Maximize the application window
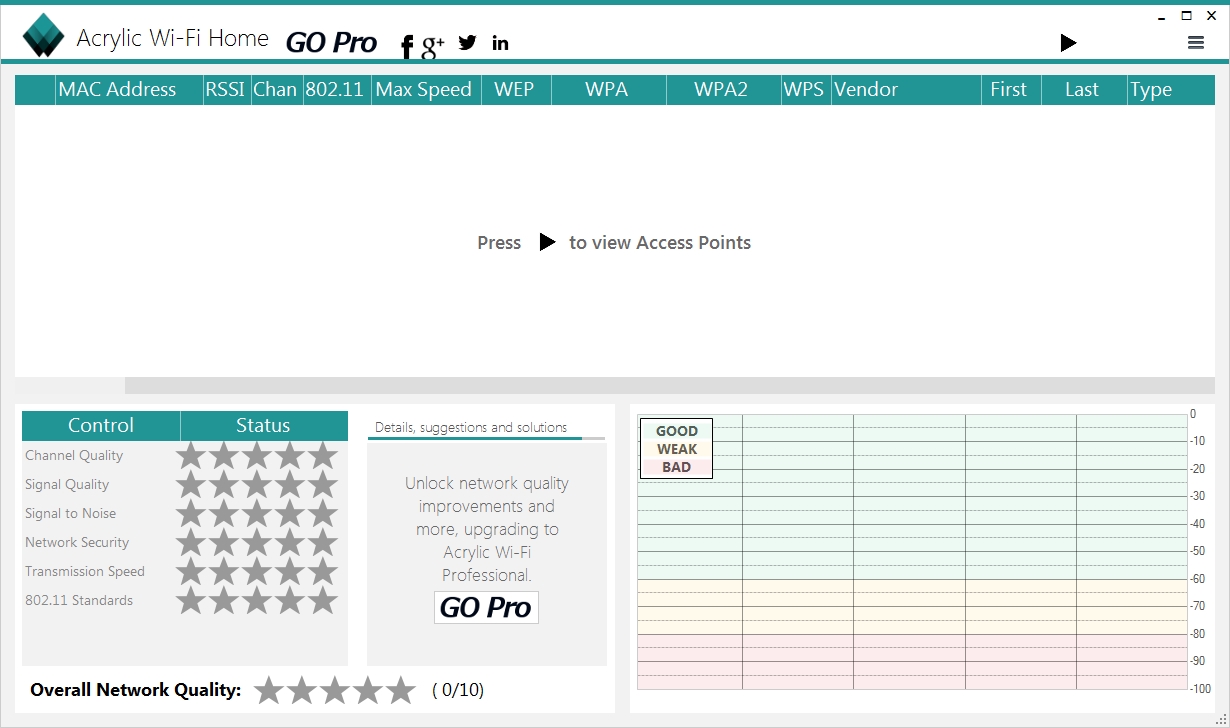The image size is (1230, 728). (1186, 15)
